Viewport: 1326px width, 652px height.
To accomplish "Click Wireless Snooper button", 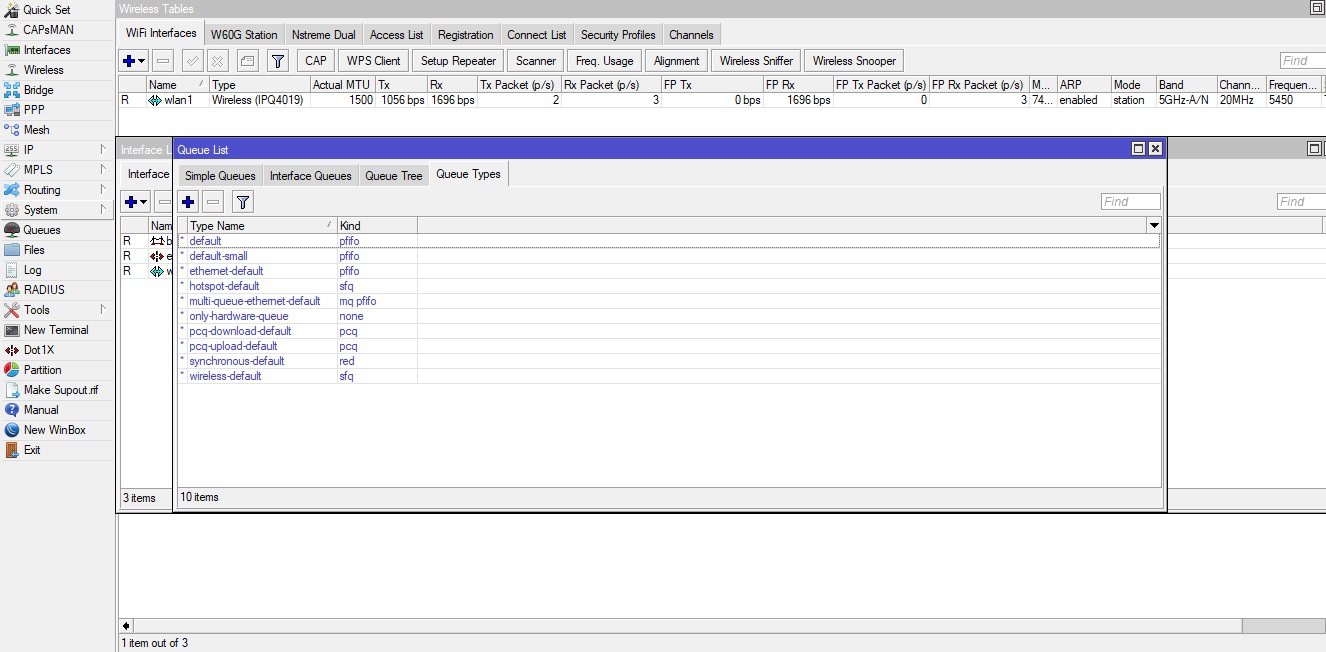I will [854, 61].
